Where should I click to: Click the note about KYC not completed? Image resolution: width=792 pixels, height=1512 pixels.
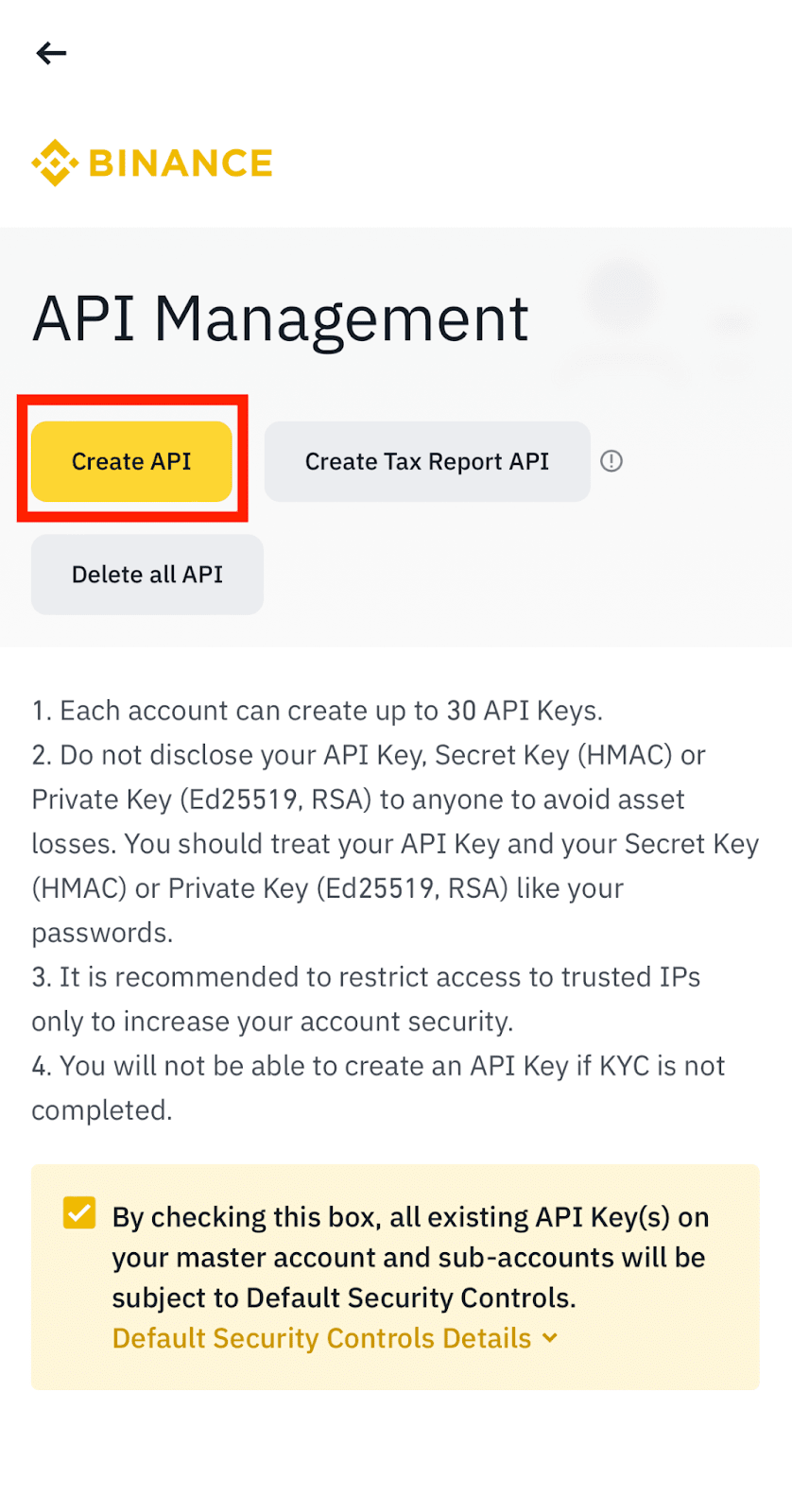point(378,1088)
